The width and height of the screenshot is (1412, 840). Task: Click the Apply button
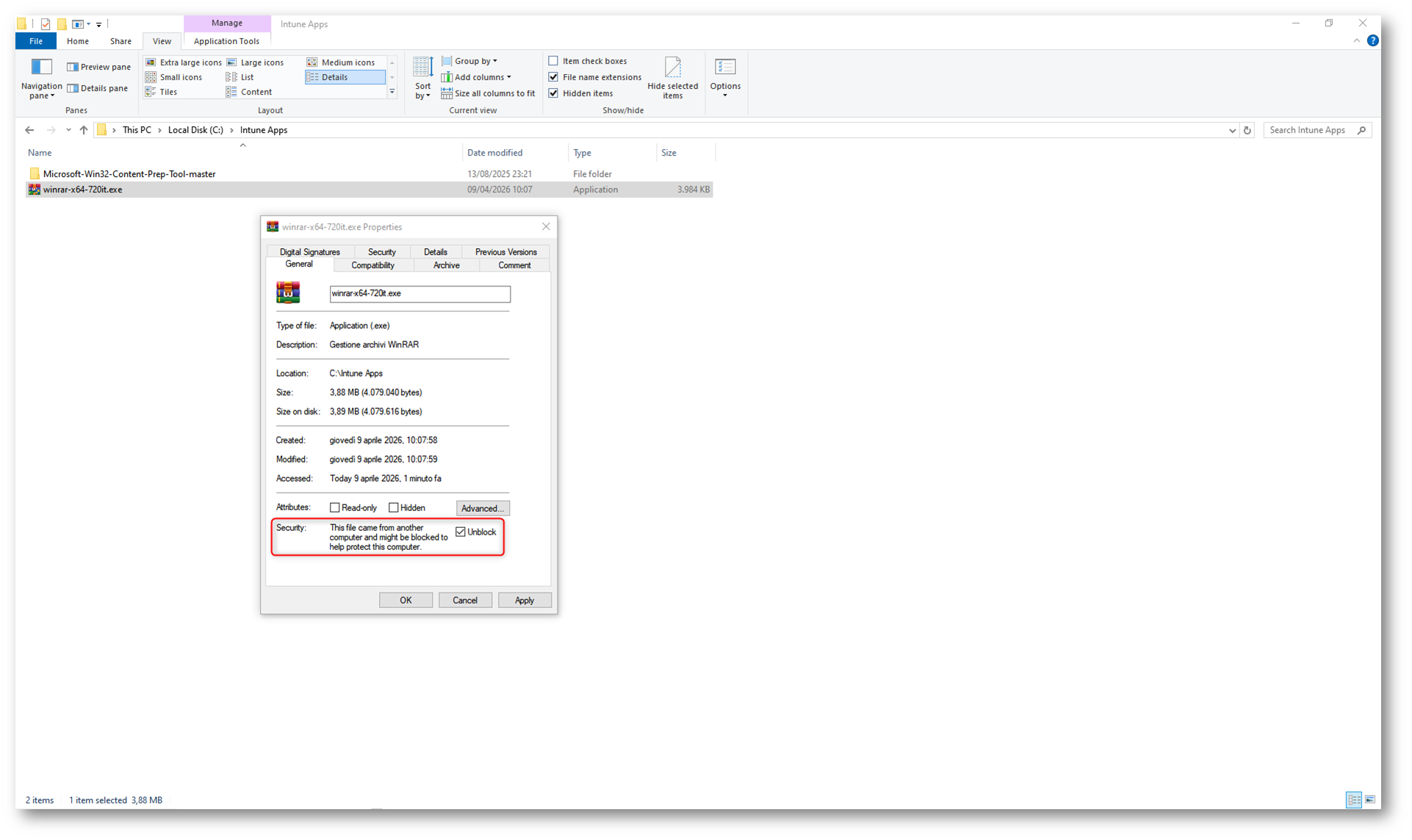coord(524,600)
